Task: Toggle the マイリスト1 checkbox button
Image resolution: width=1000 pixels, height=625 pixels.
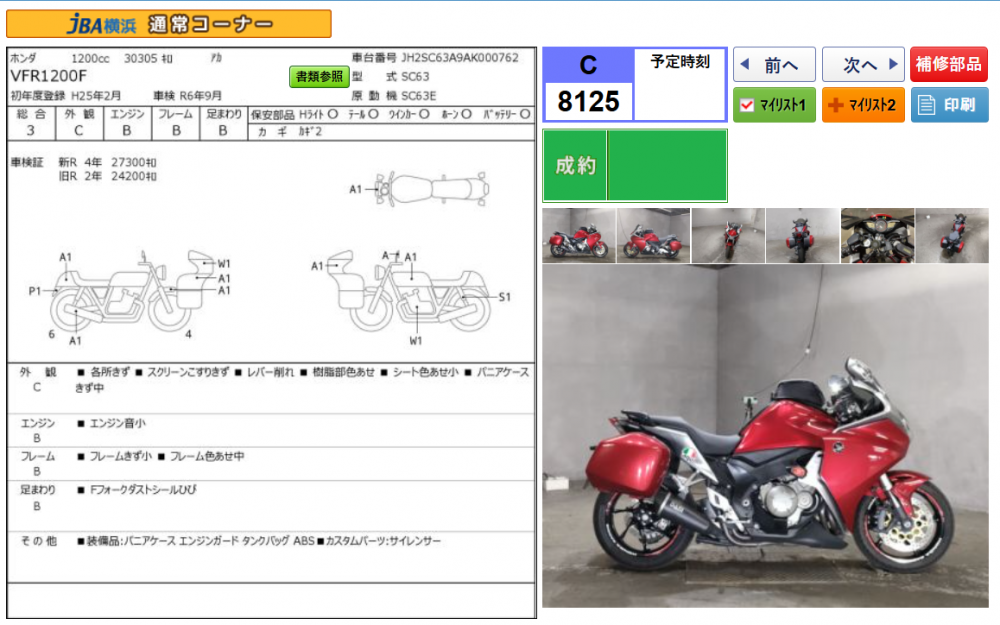Action: pyautogui.click(x=774, y=105)
